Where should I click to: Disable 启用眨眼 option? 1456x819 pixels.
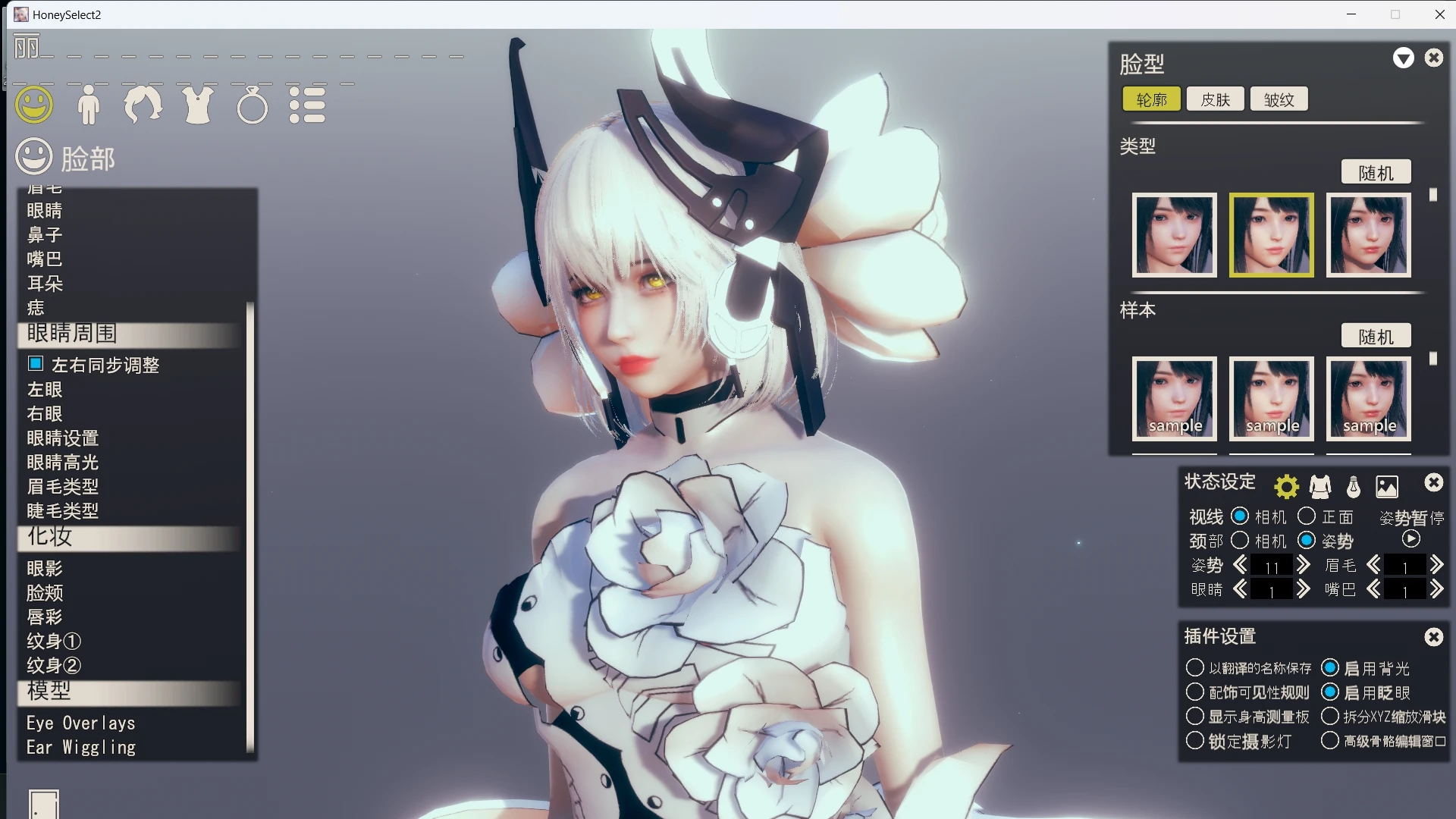click(1330, 692)
